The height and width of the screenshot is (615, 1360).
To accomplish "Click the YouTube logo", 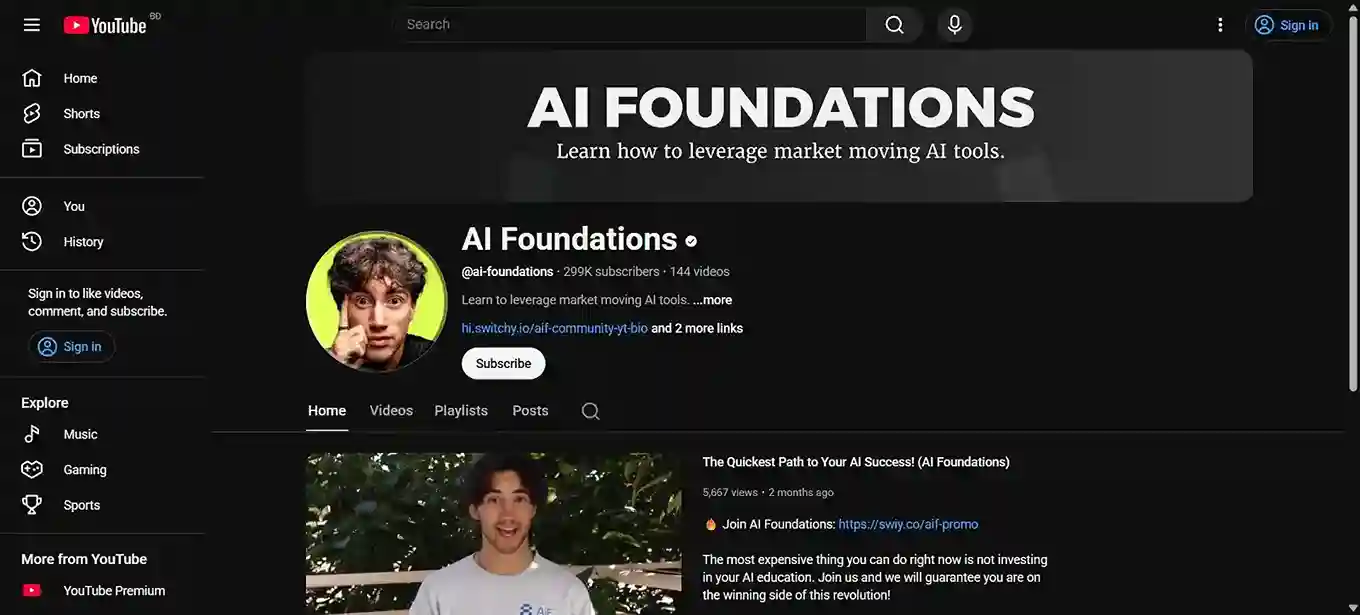I will [x=105, y=25].
